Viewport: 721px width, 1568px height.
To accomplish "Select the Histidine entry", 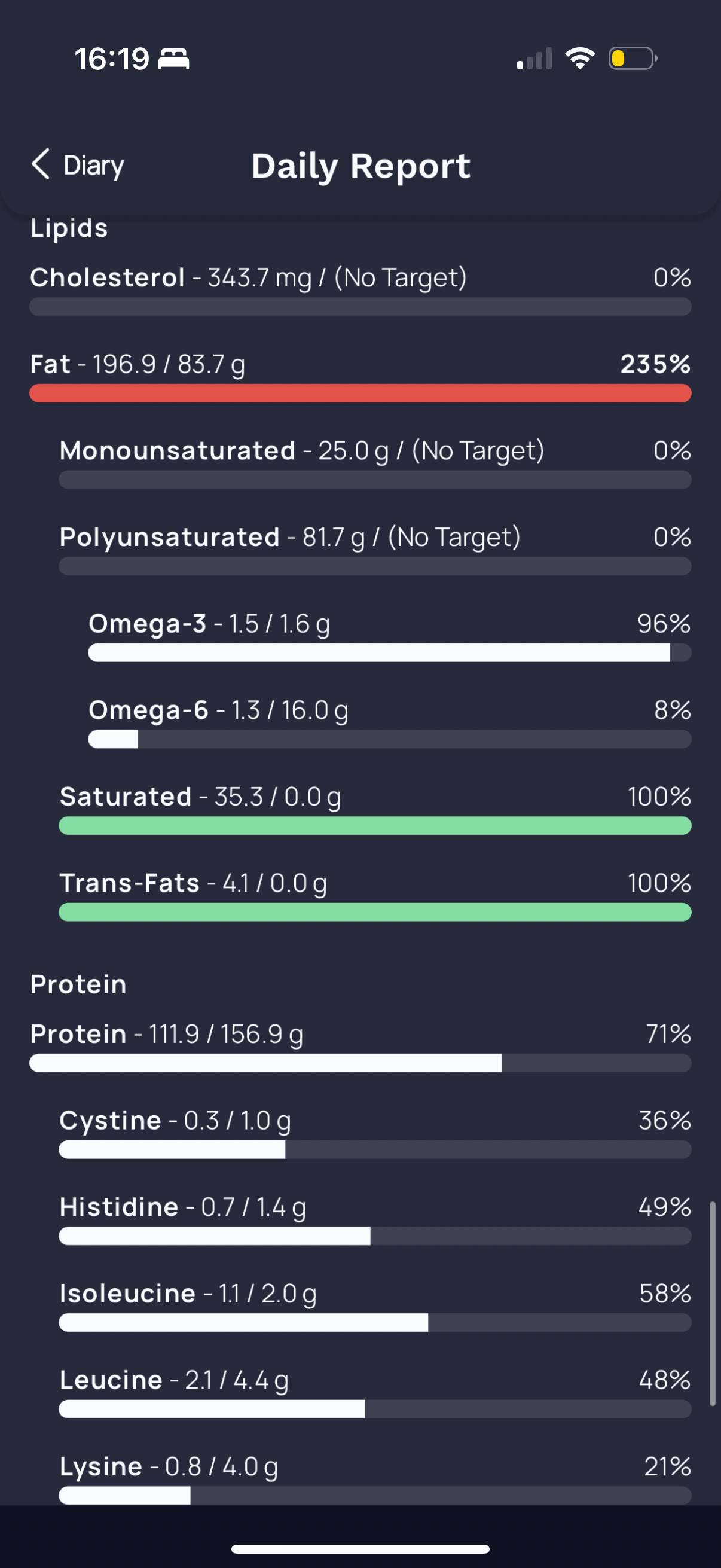I will tap(375, 1219).
